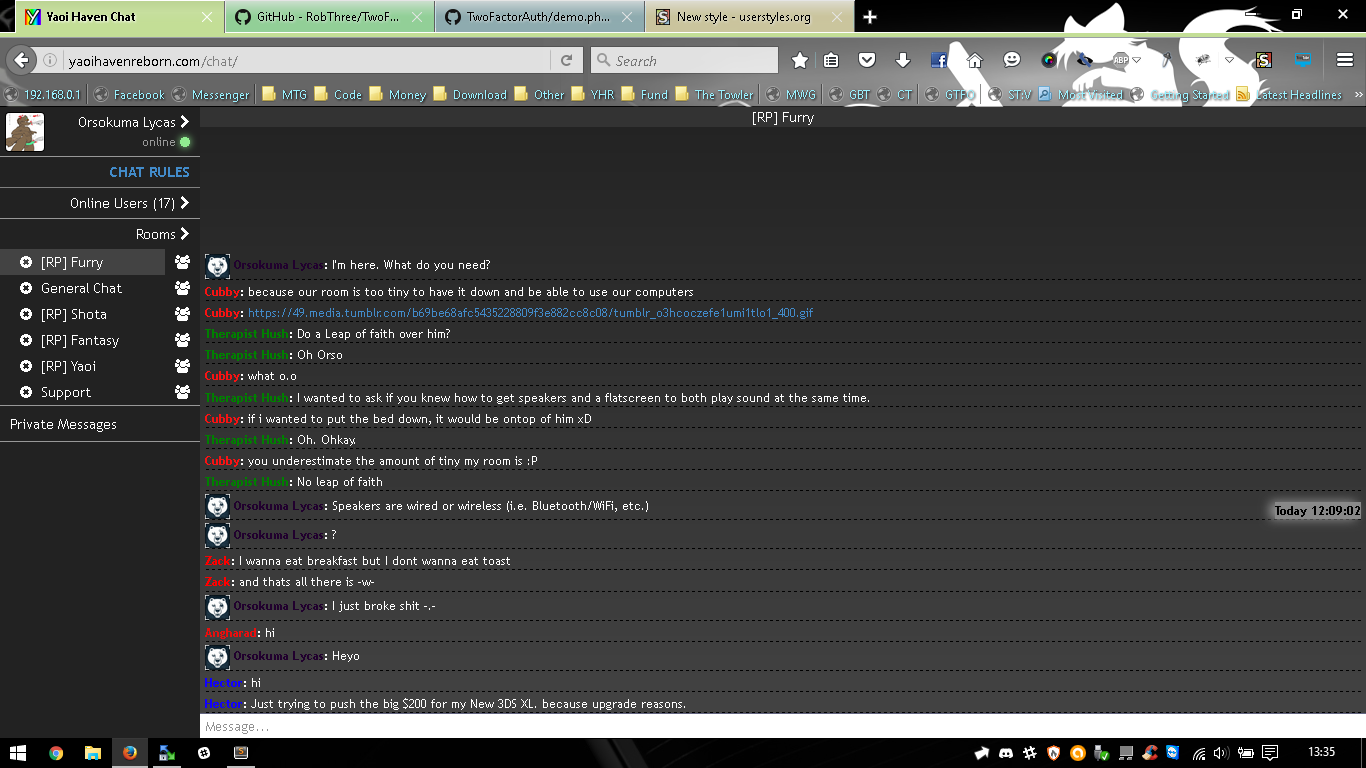Open users icon for [RP] Shota room
The width and height of the screenshot is (1366, 768).
point(182,314)
